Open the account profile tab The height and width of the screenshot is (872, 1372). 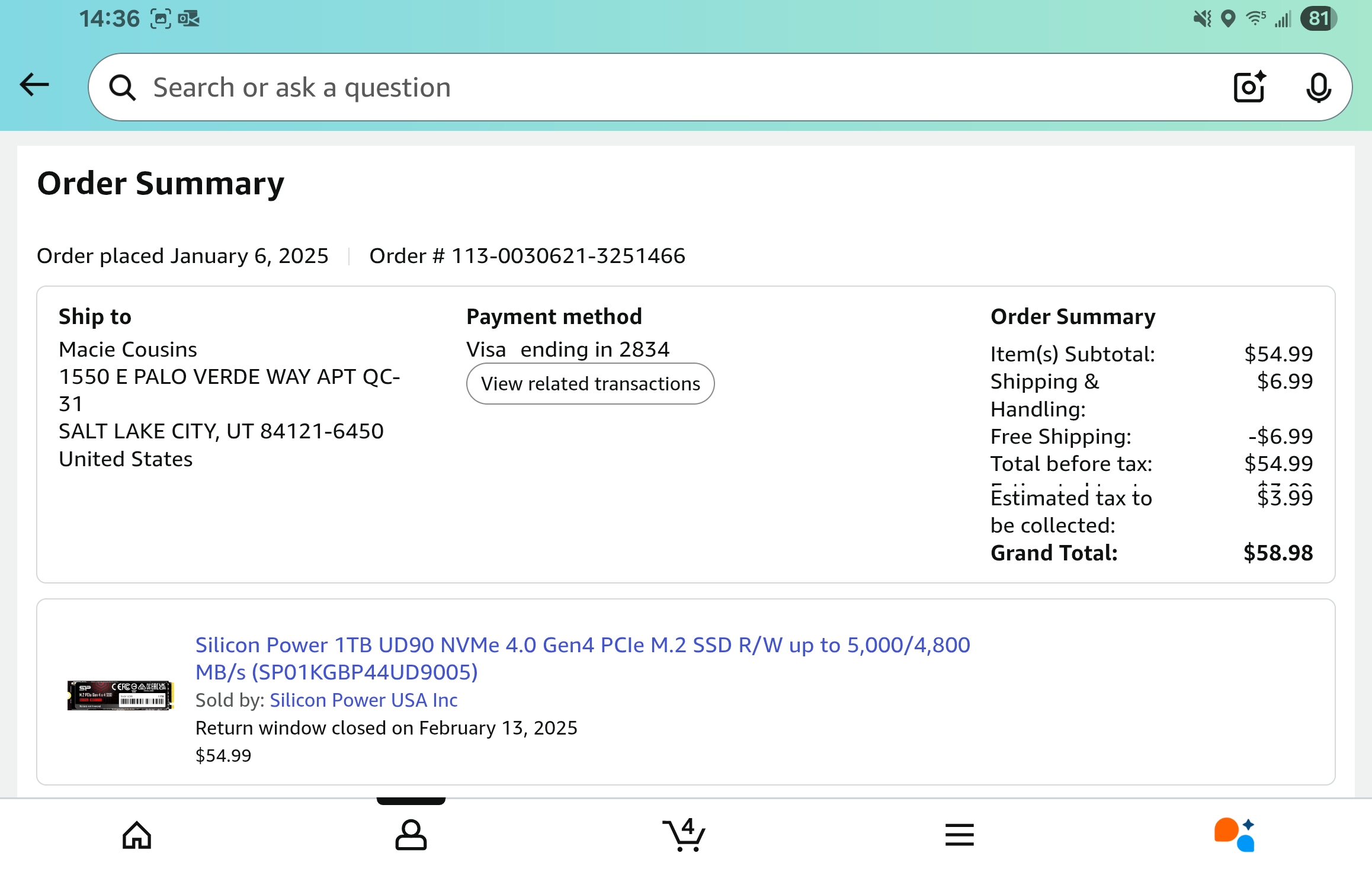(411, 835)
